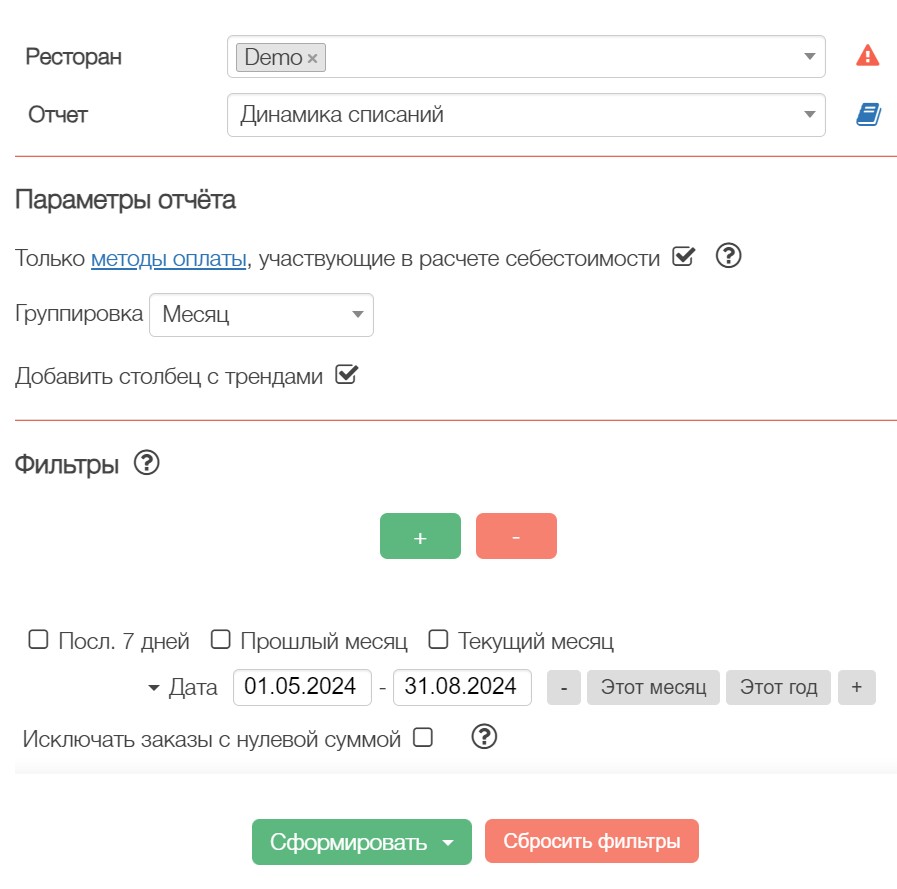Toggle payment methods cost calculation checkbox
The width and height of the screenshot is (897, 889).
click(684, 257)
